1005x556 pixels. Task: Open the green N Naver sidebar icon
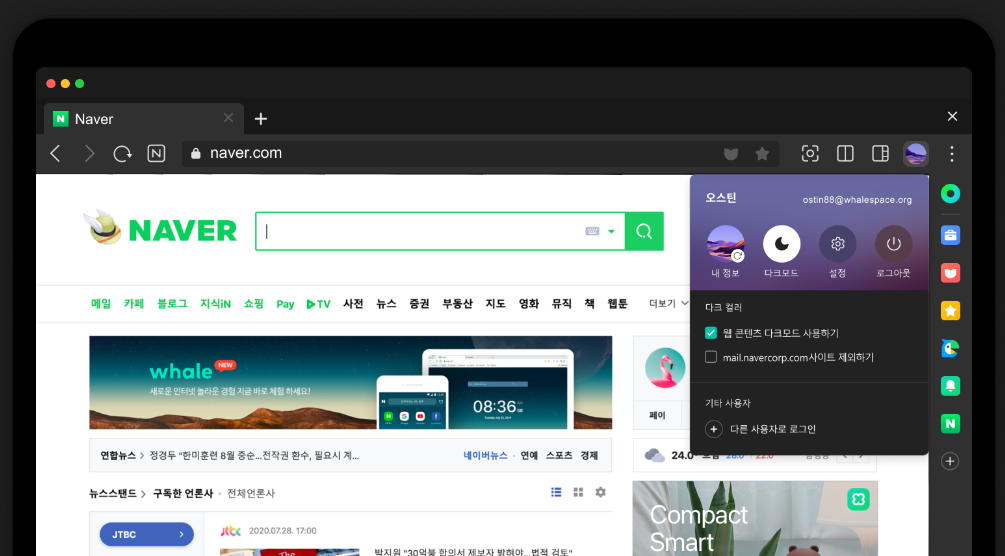click(x=951, y=423)
